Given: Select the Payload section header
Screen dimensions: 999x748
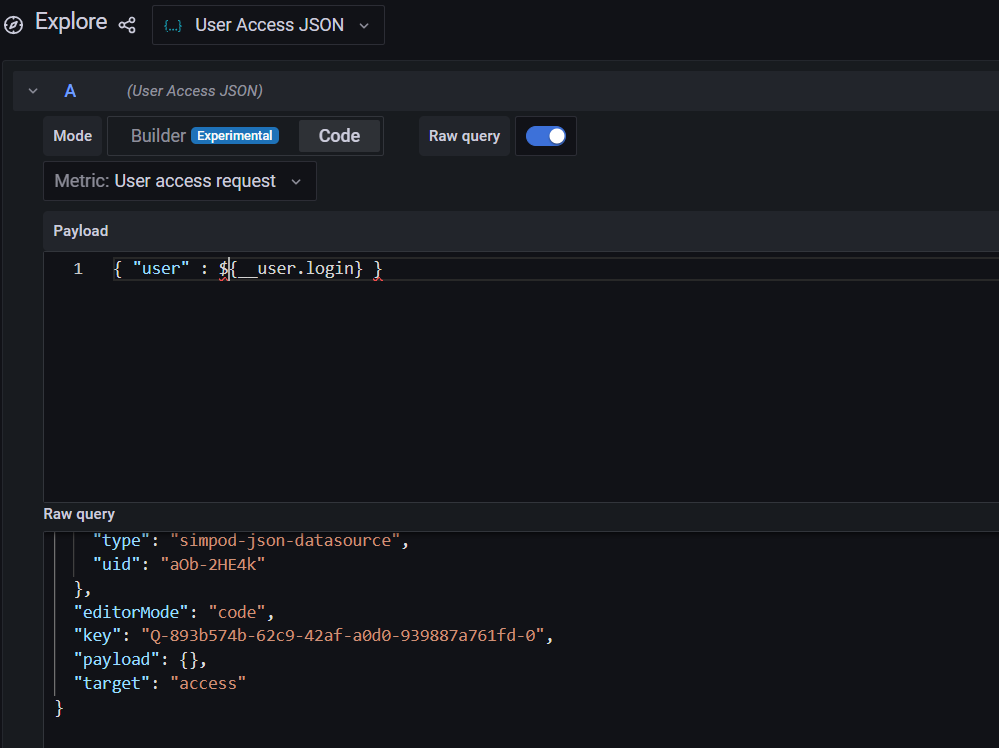Looking at the screenshot, I should [x=80, y=230].
